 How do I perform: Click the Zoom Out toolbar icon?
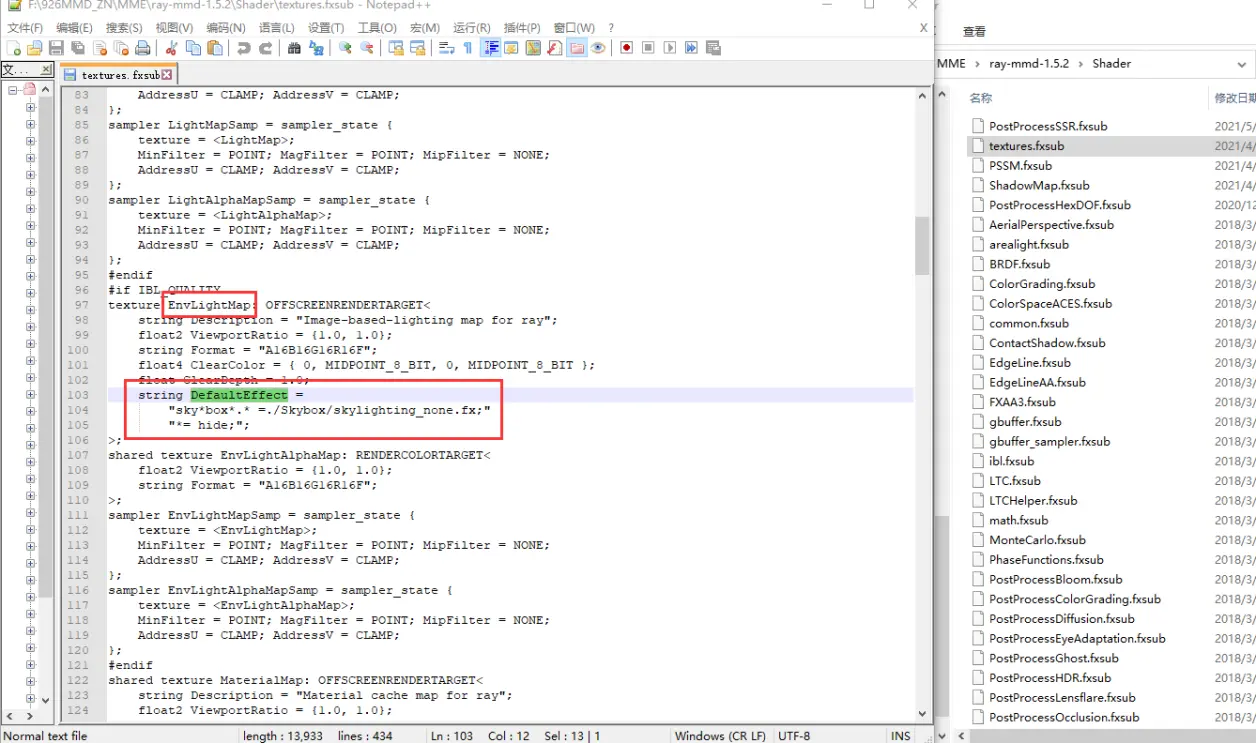[x=366, y=48]
